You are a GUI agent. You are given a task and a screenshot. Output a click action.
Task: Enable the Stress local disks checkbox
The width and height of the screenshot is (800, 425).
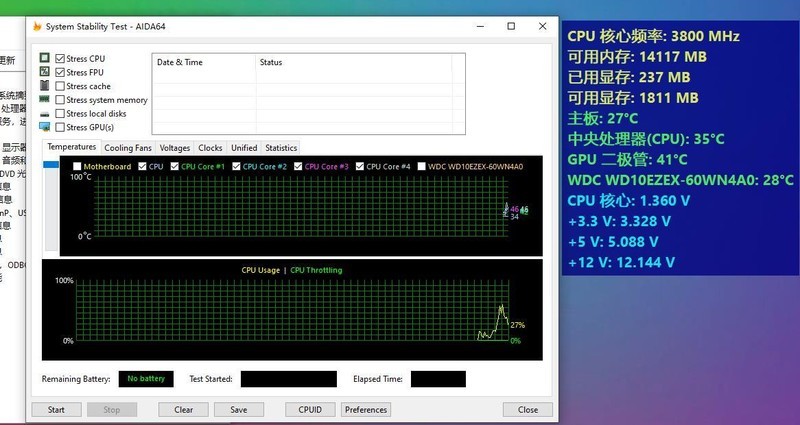pos(60,113)
